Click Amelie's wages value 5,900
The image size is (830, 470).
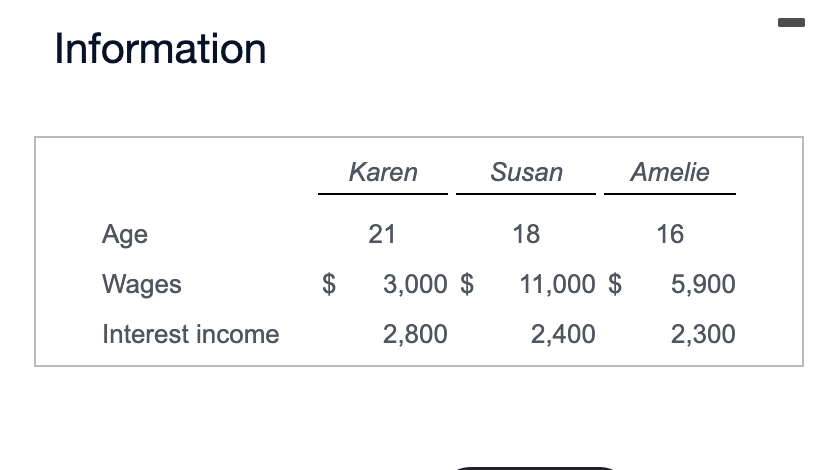(x=703, y=284)
